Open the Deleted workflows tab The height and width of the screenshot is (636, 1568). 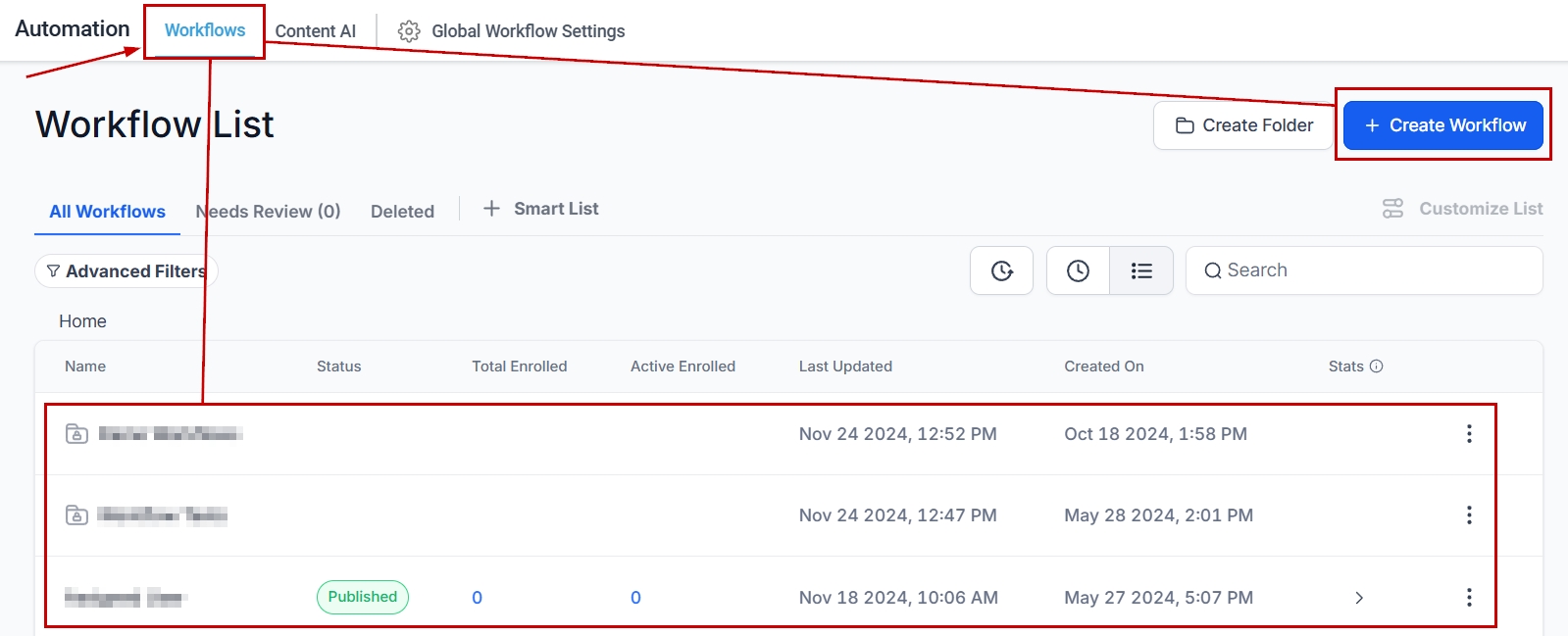[402, 212]
